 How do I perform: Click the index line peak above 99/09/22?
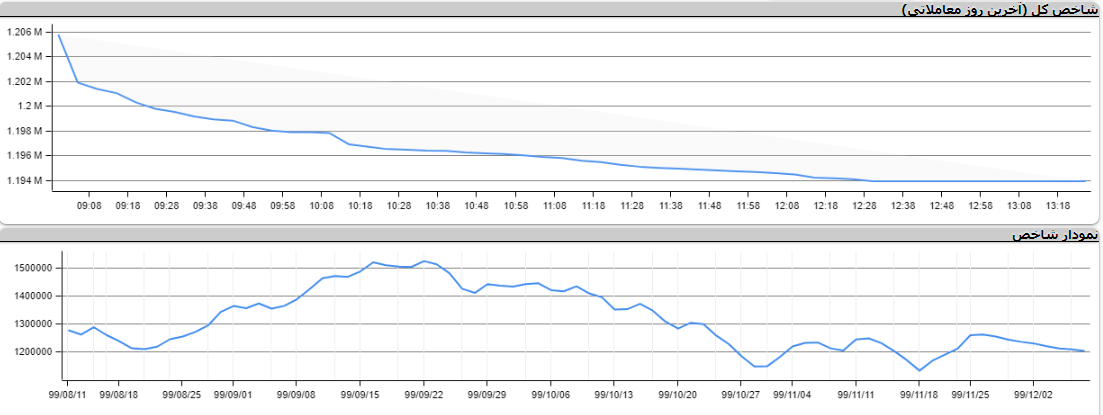click(424, 261)
